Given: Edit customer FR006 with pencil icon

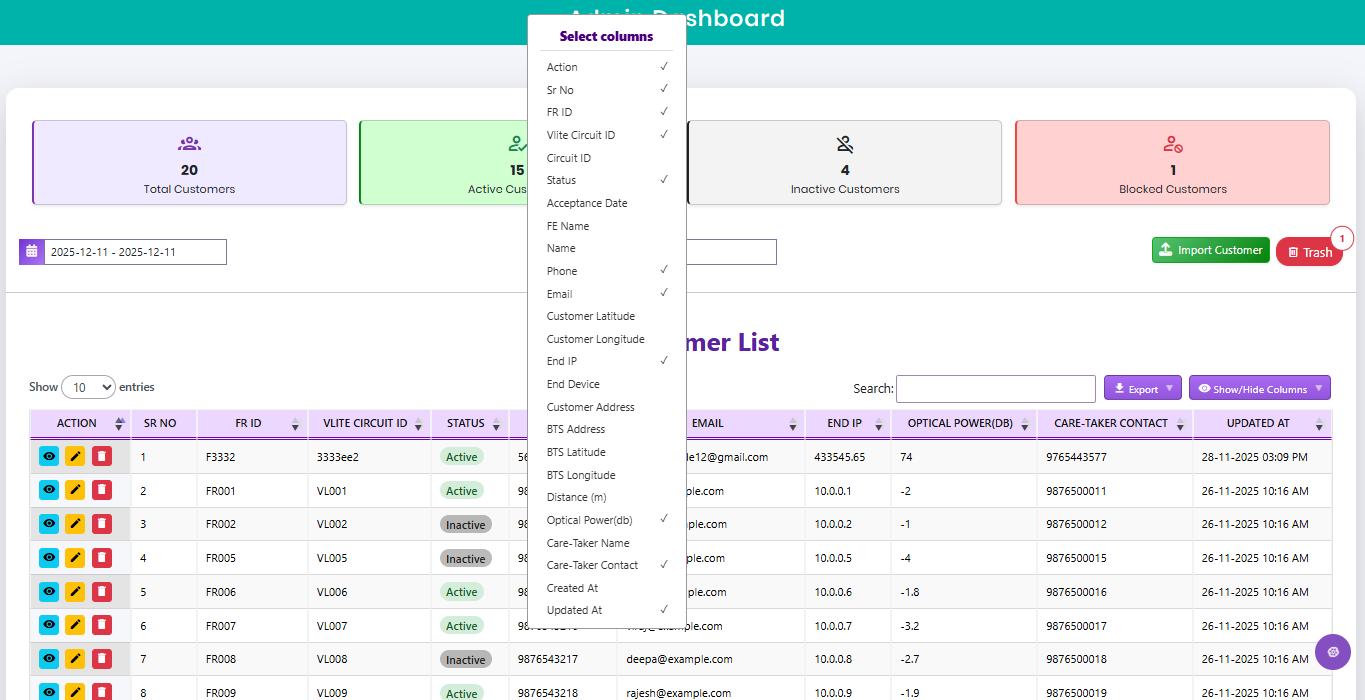Looking at the screenshot, I should [x=75, y=591].
